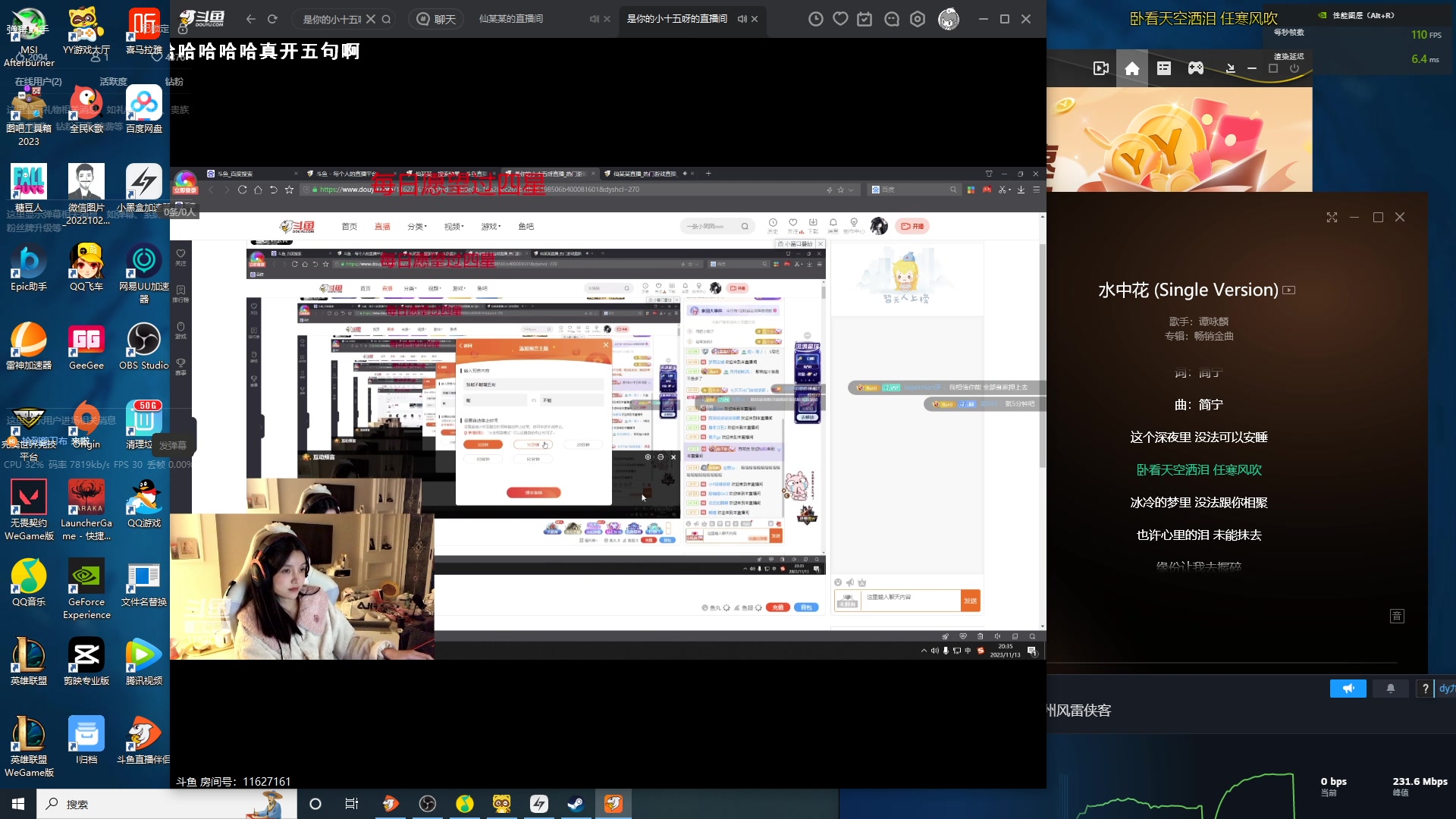Click the red 开播 button

point(912,227)
